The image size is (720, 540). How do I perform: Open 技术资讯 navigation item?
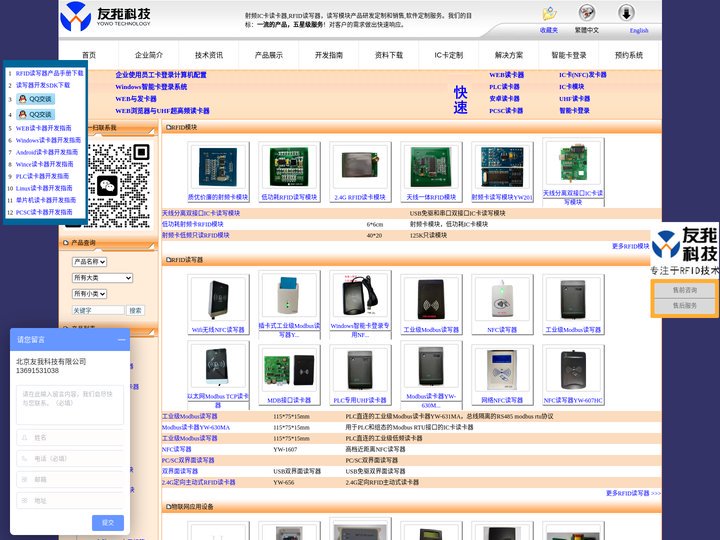(x=209, y=55)
